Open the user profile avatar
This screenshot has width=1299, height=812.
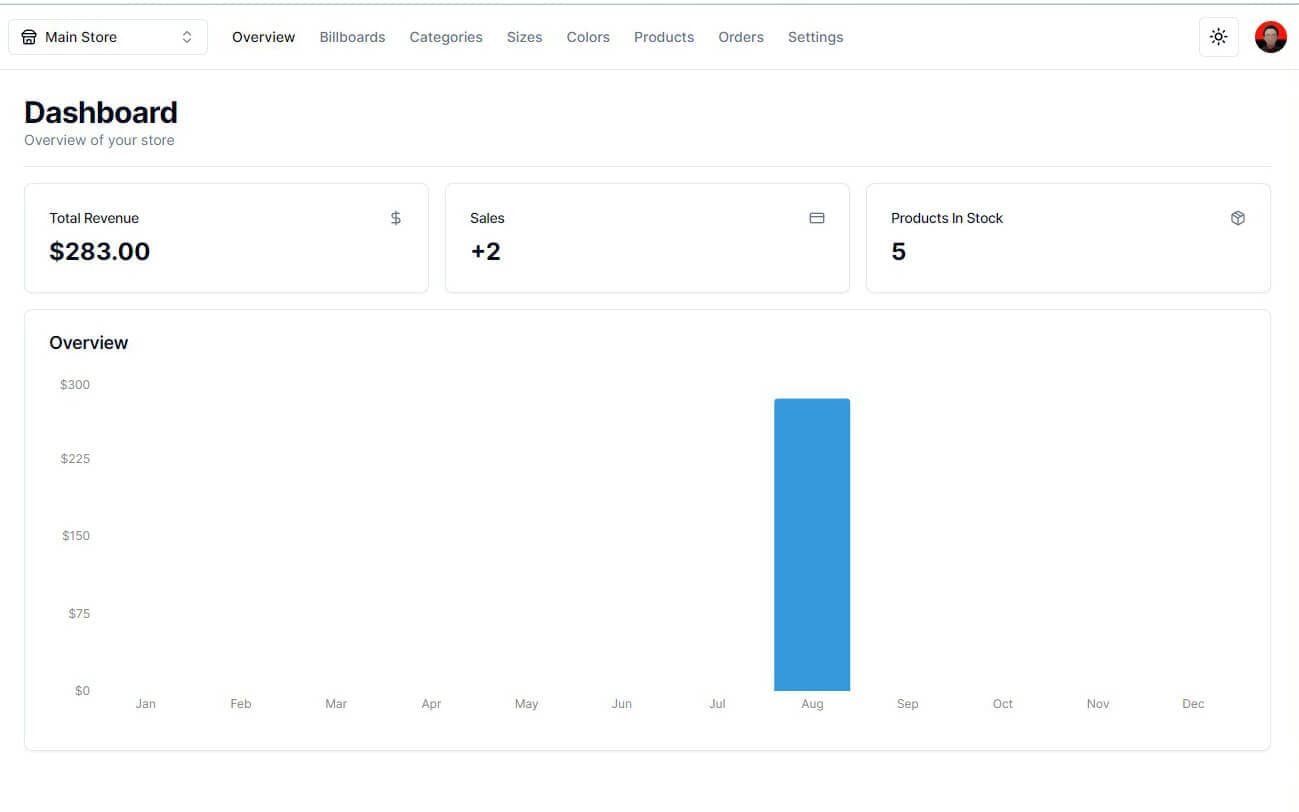[1270, 37]
